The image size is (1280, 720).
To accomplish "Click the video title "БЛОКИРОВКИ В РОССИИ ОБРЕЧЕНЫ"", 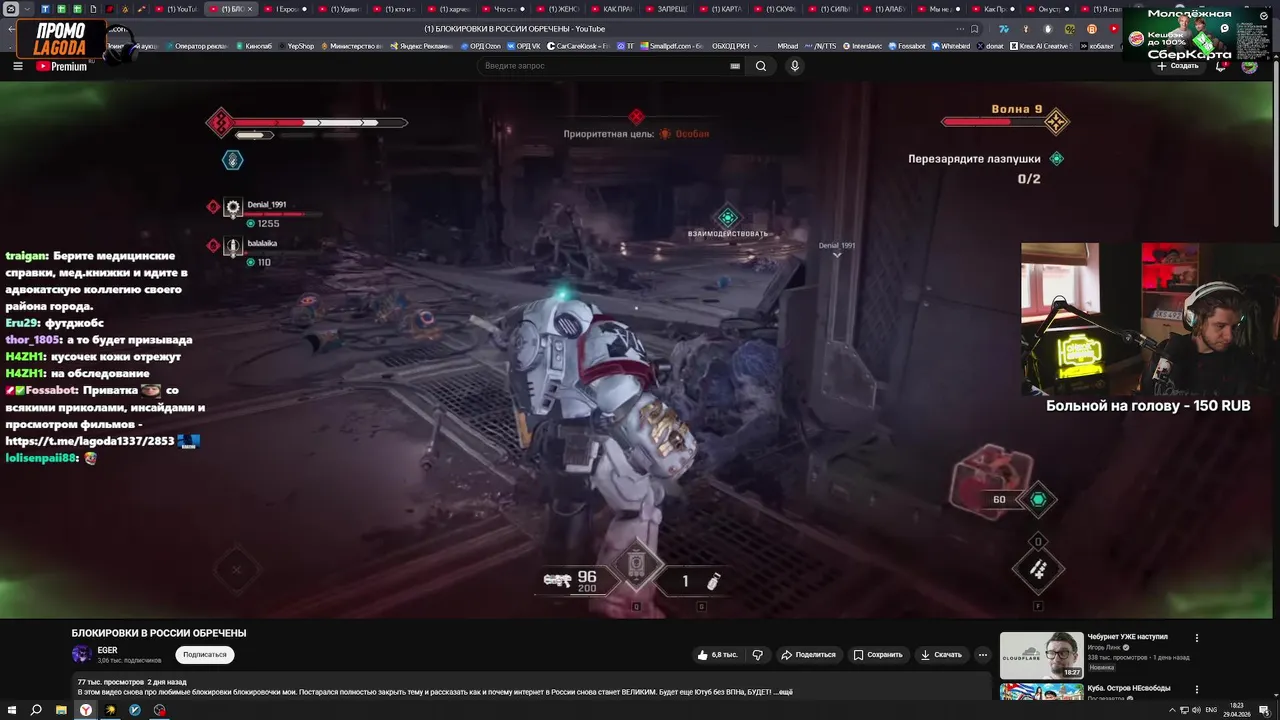I will tap(159, 633).
